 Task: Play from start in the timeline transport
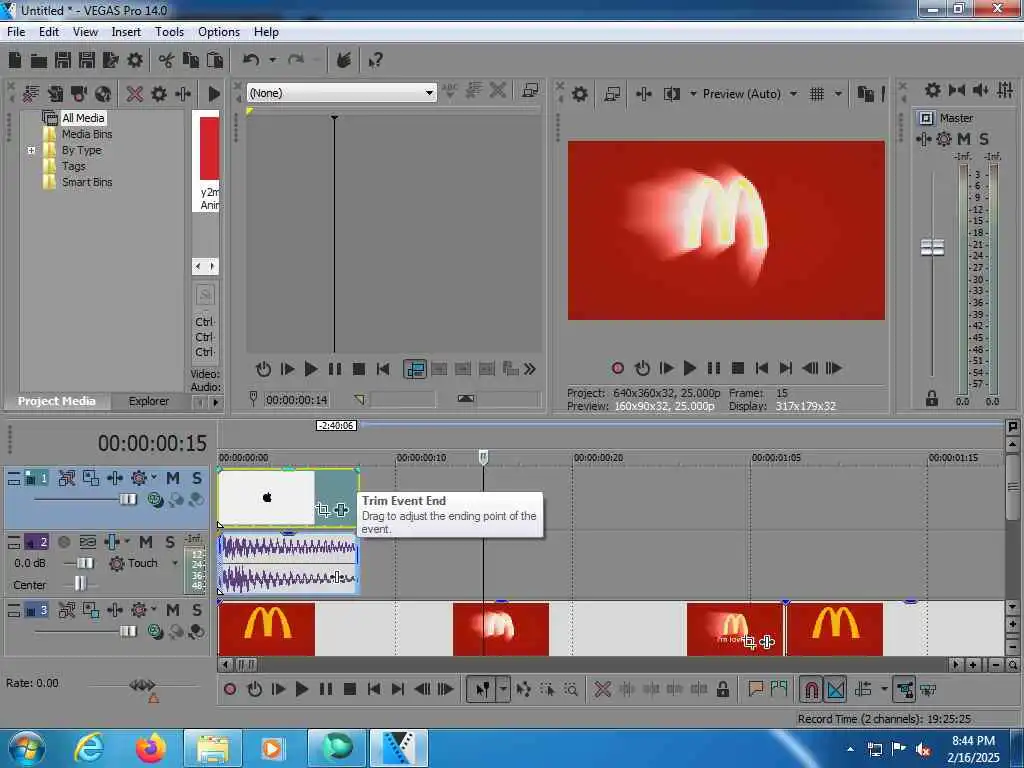[278, 690]
